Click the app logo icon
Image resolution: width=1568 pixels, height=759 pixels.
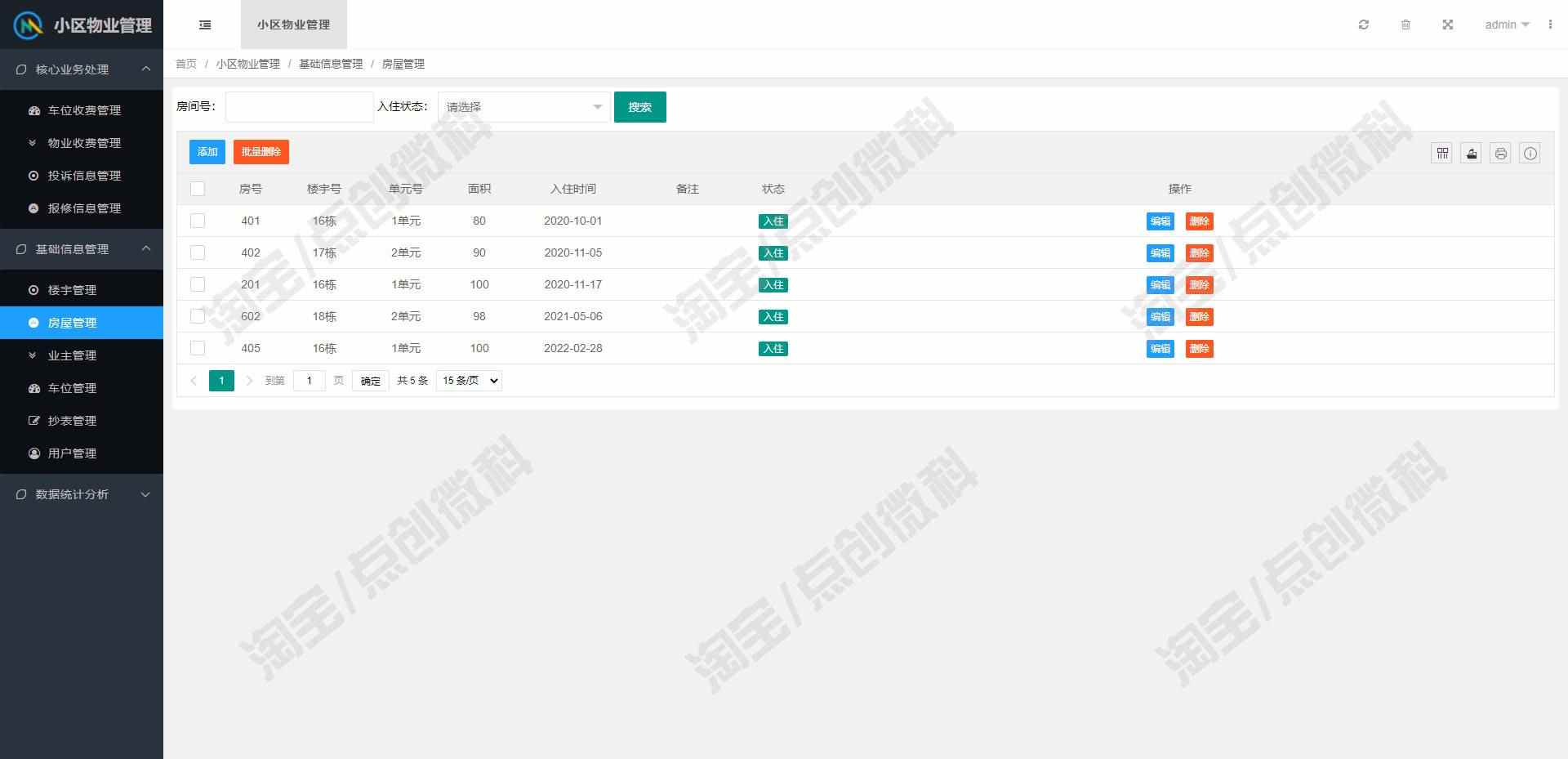(29, 25)
